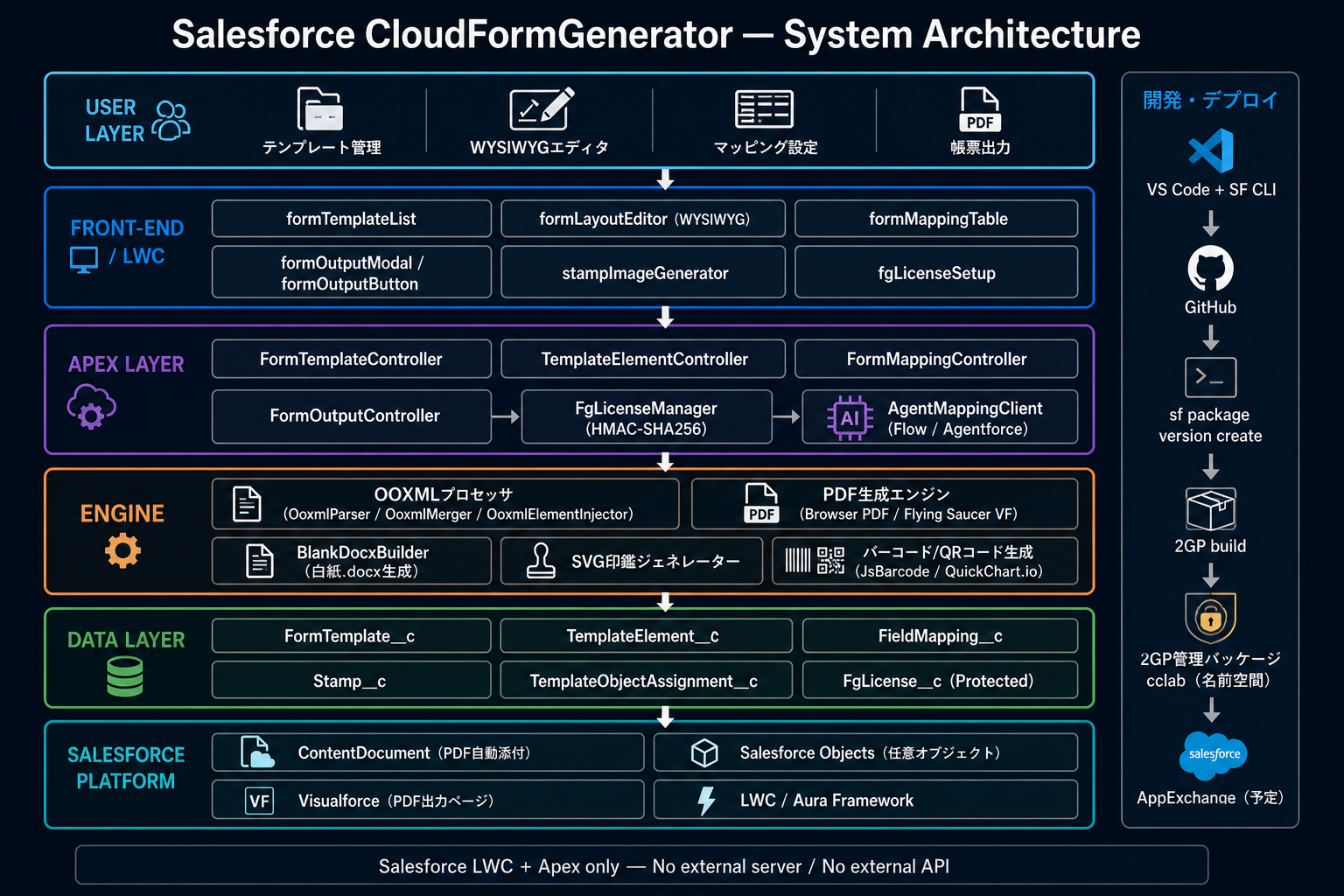Click the FormMappingController box

936,359
